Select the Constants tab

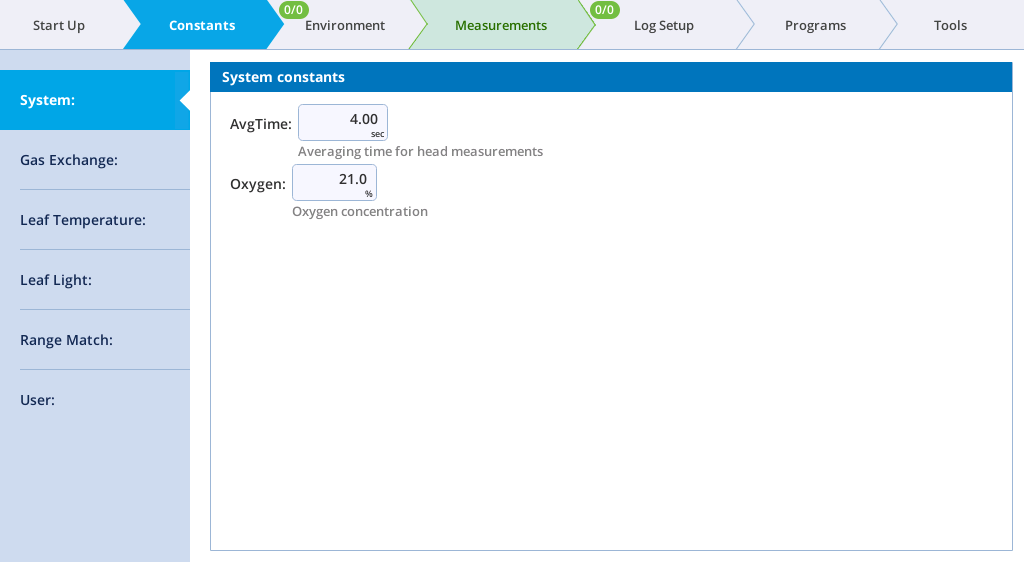coord(202,25)
